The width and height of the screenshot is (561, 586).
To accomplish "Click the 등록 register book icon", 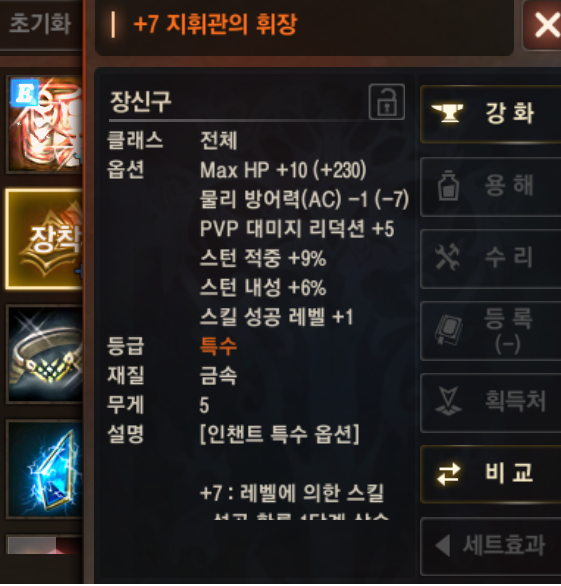I will [x=449, y=330].
